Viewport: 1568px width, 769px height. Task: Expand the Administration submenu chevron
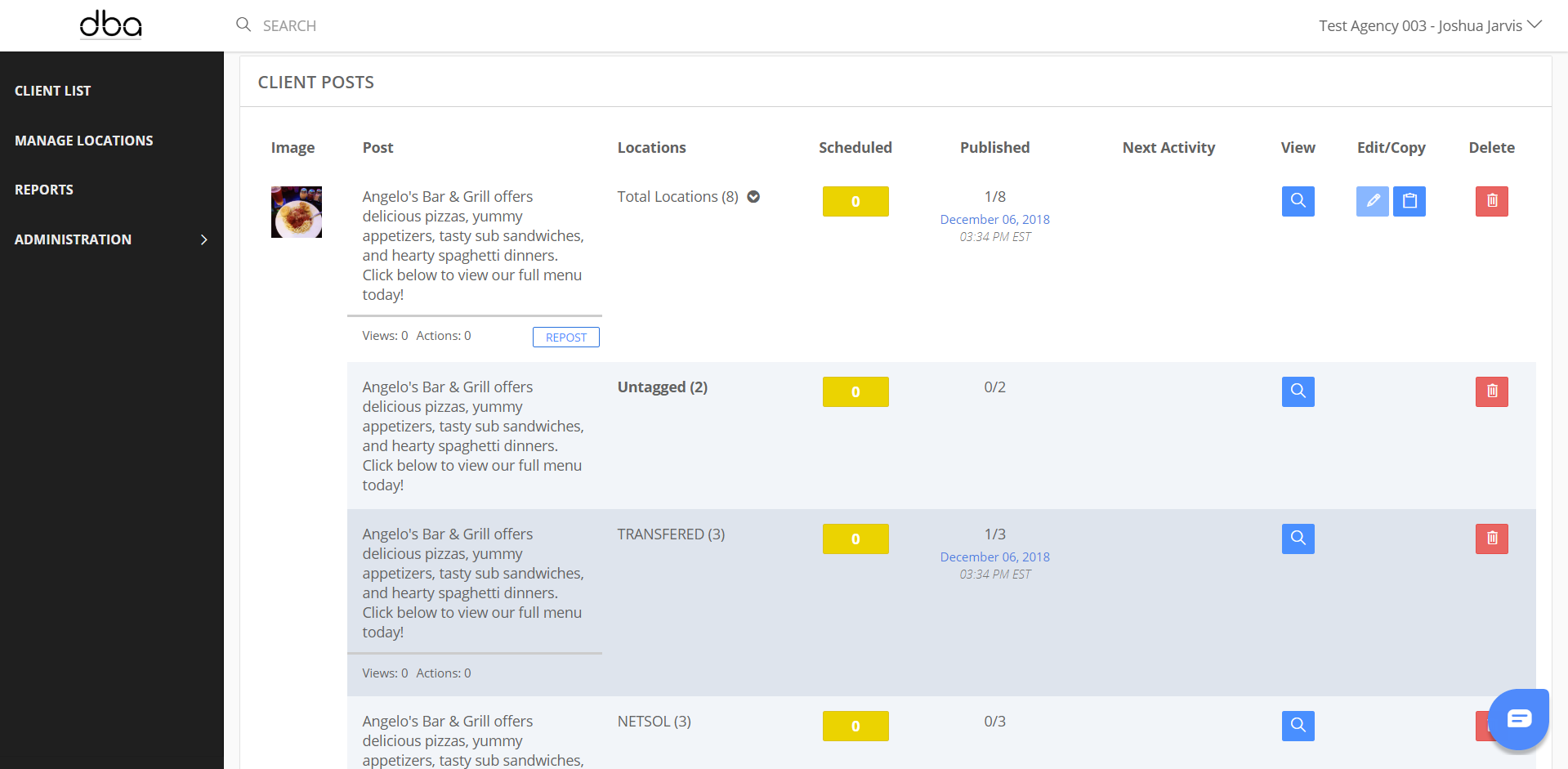(204, 239)
